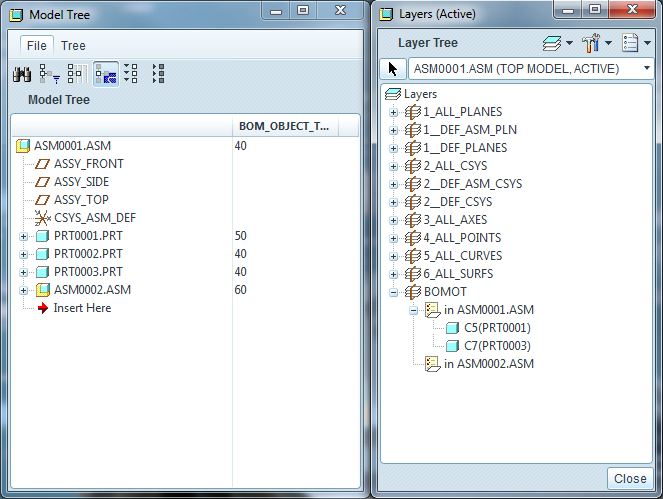The height and width of the screenshot is (499, 663).
Task: Click the CSYS_ASM_DEF coordinate system icon
Action: (42, 218)
